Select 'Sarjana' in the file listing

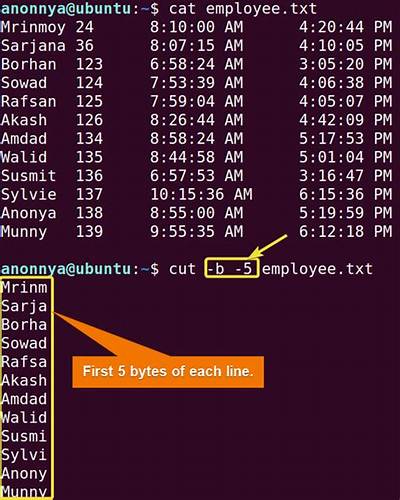pos(33,46)
